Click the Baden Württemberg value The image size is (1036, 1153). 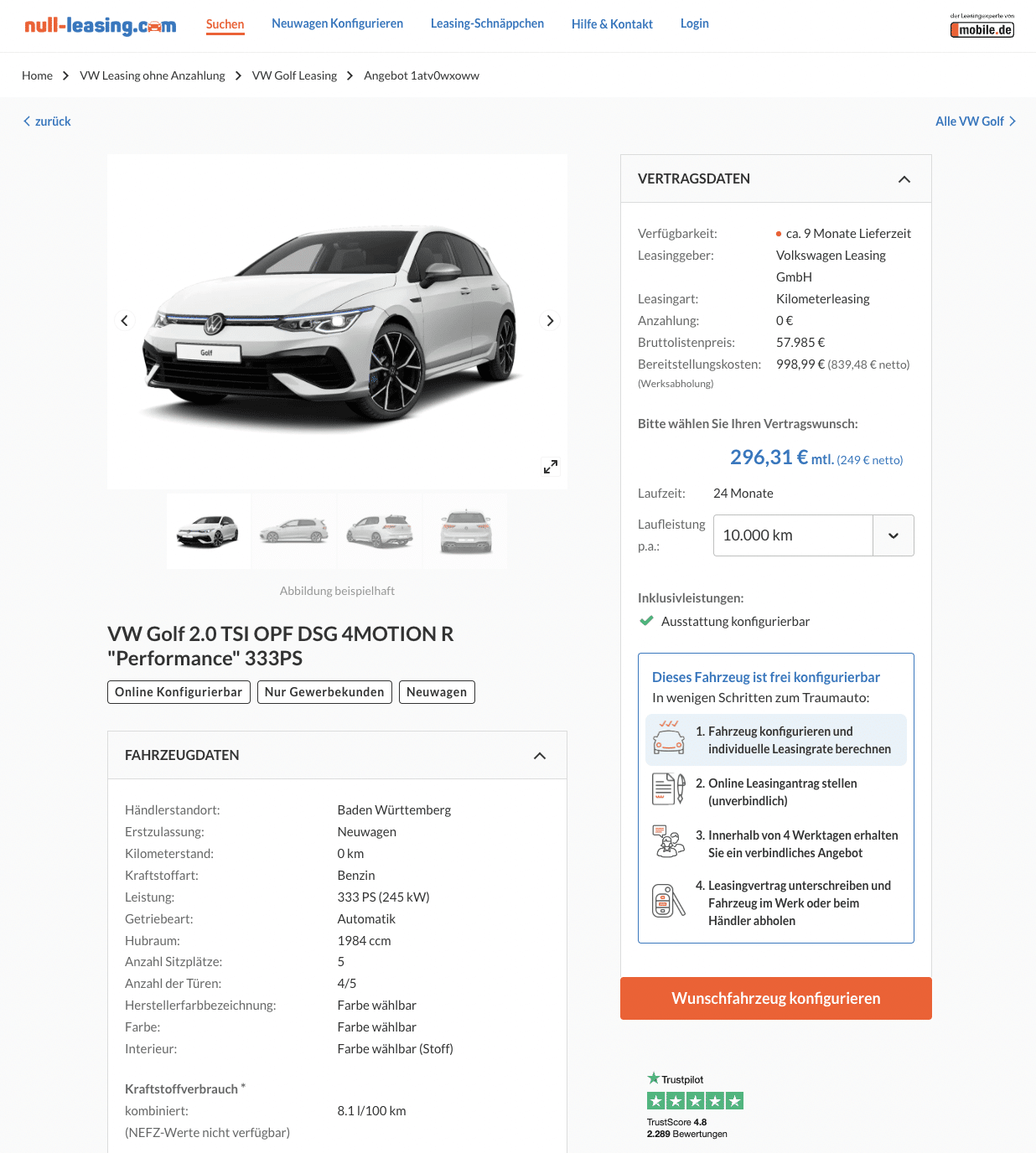[394, 809]
